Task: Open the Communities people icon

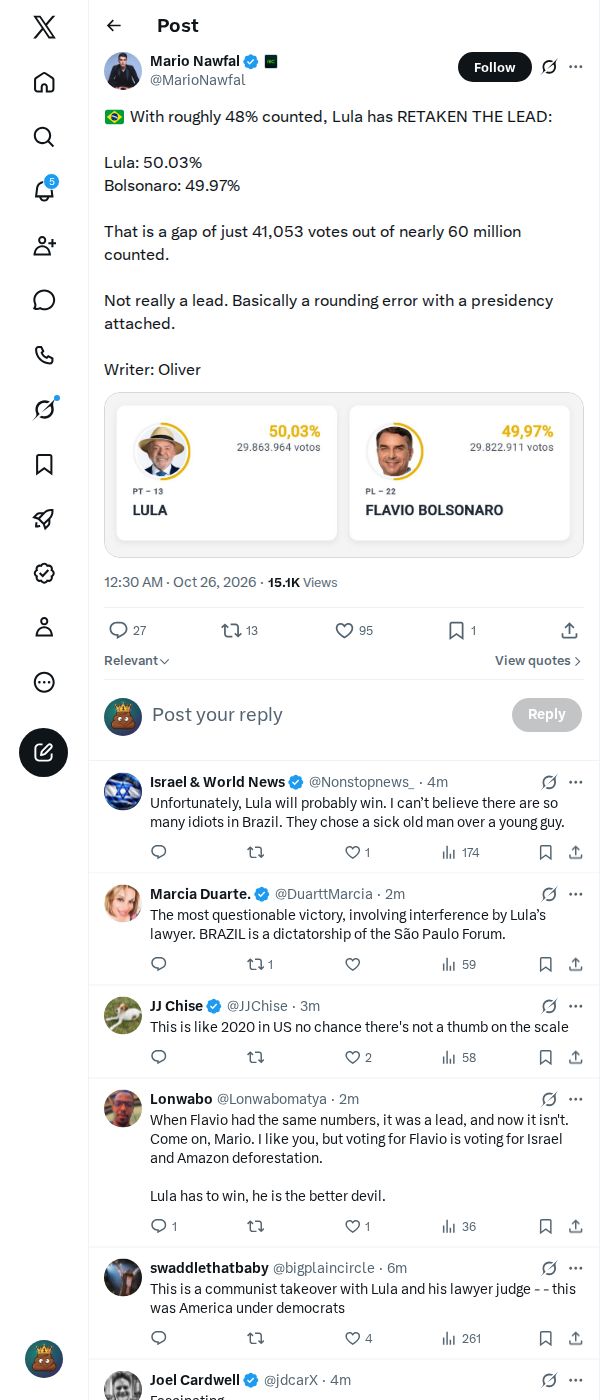Action: pyautogui.click(x=44, y=246)
